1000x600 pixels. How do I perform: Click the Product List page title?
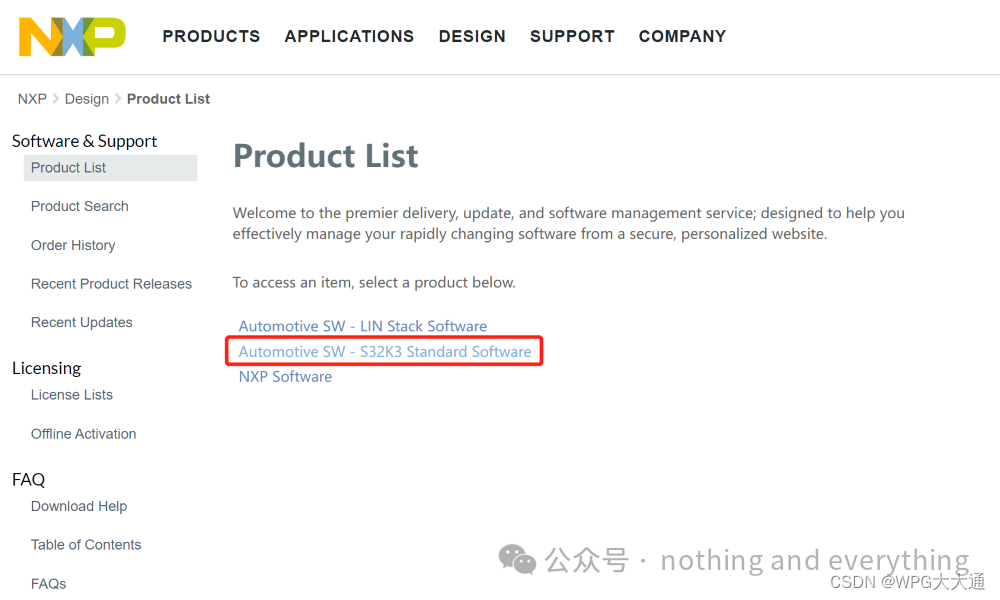click(325, 156)
